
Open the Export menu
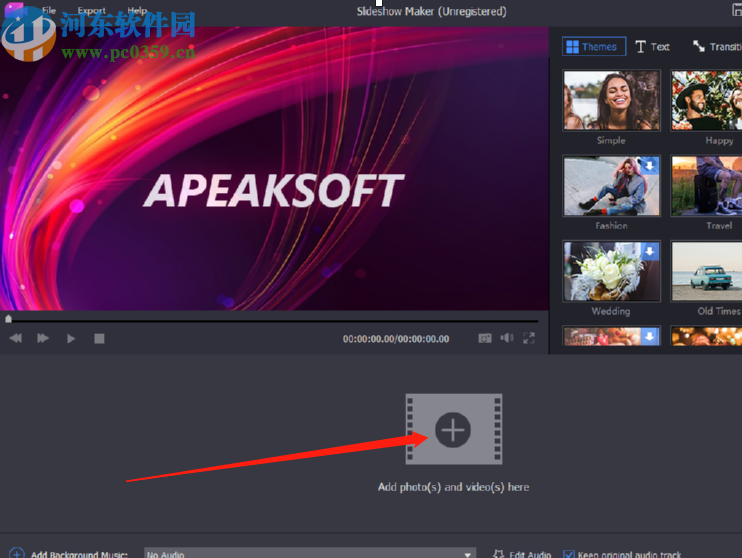tap(91, 10)
